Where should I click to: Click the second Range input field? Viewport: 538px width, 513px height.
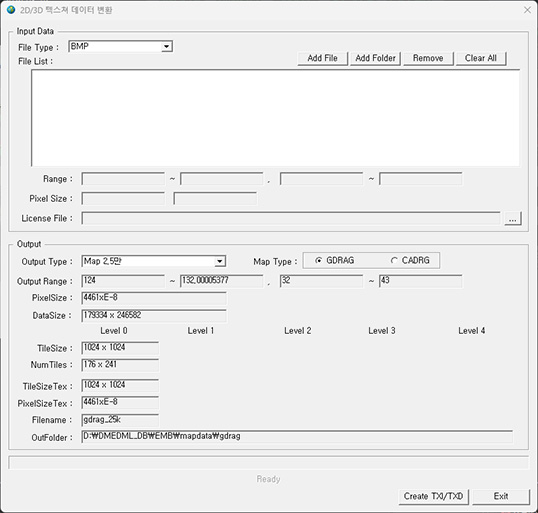click(x=222, y=179)
